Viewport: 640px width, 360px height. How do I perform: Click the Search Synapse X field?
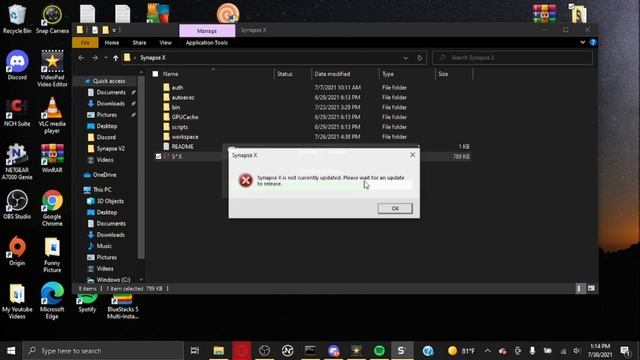[512, 58]
